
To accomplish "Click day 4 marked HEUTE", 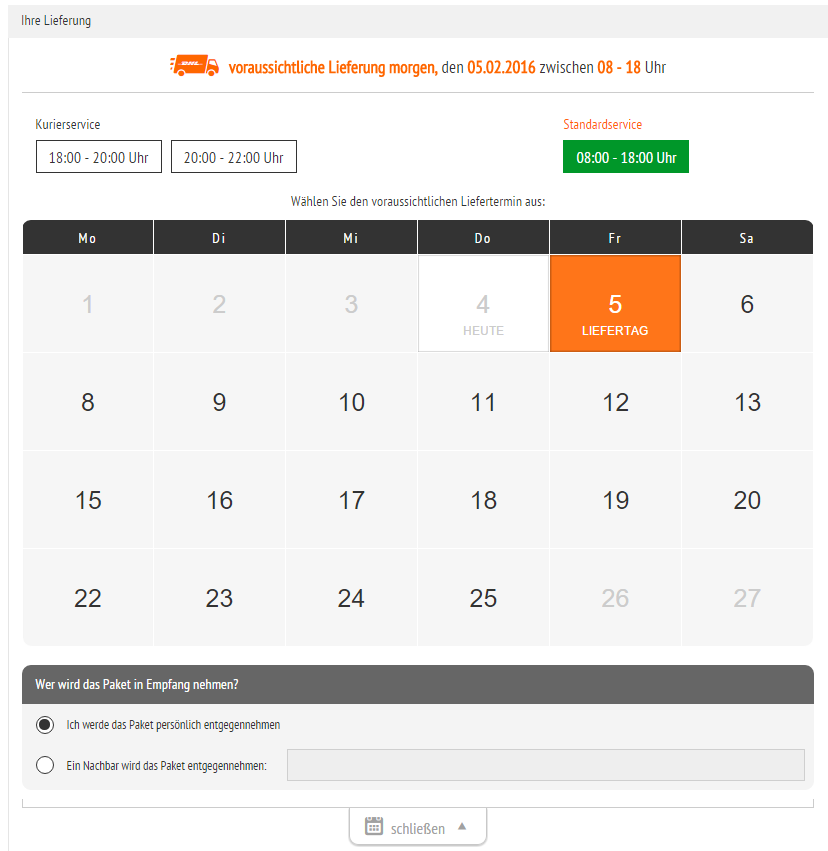I will point(483,303).
